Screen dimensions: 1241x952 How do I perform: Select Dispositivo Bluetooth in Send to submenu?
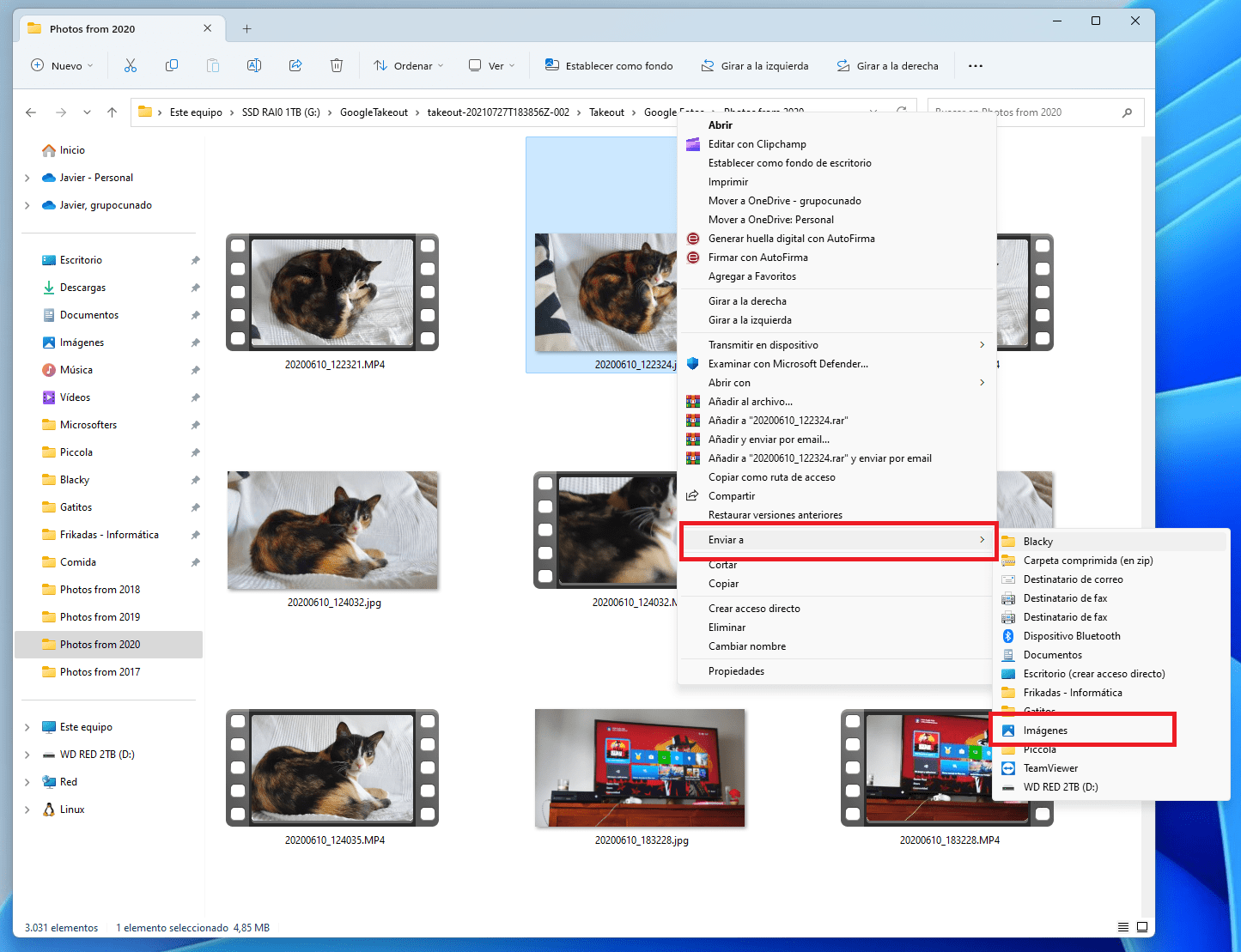(1072, 636)
